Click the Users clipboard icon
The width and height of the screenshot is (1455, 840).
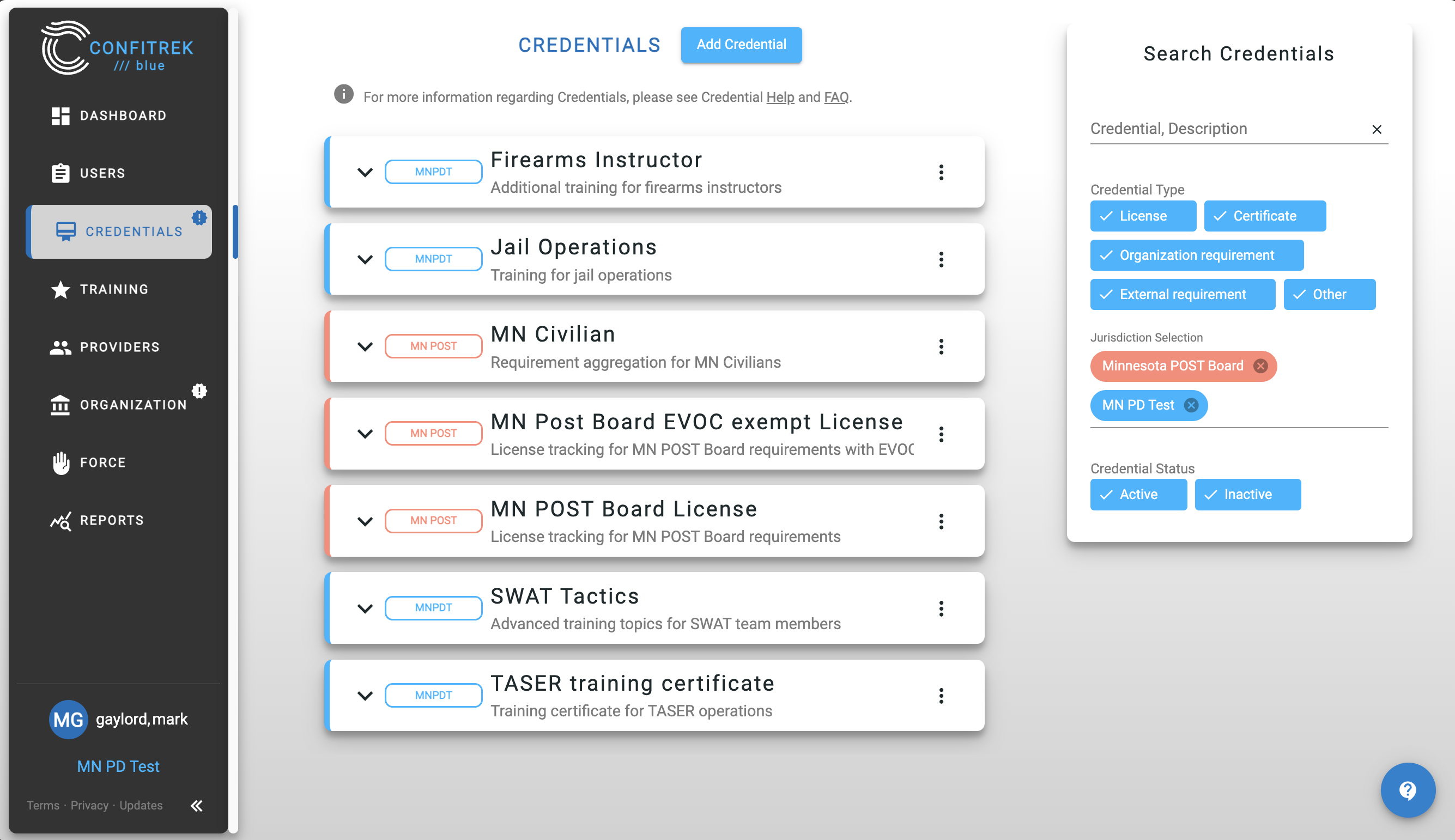(60, 173)
